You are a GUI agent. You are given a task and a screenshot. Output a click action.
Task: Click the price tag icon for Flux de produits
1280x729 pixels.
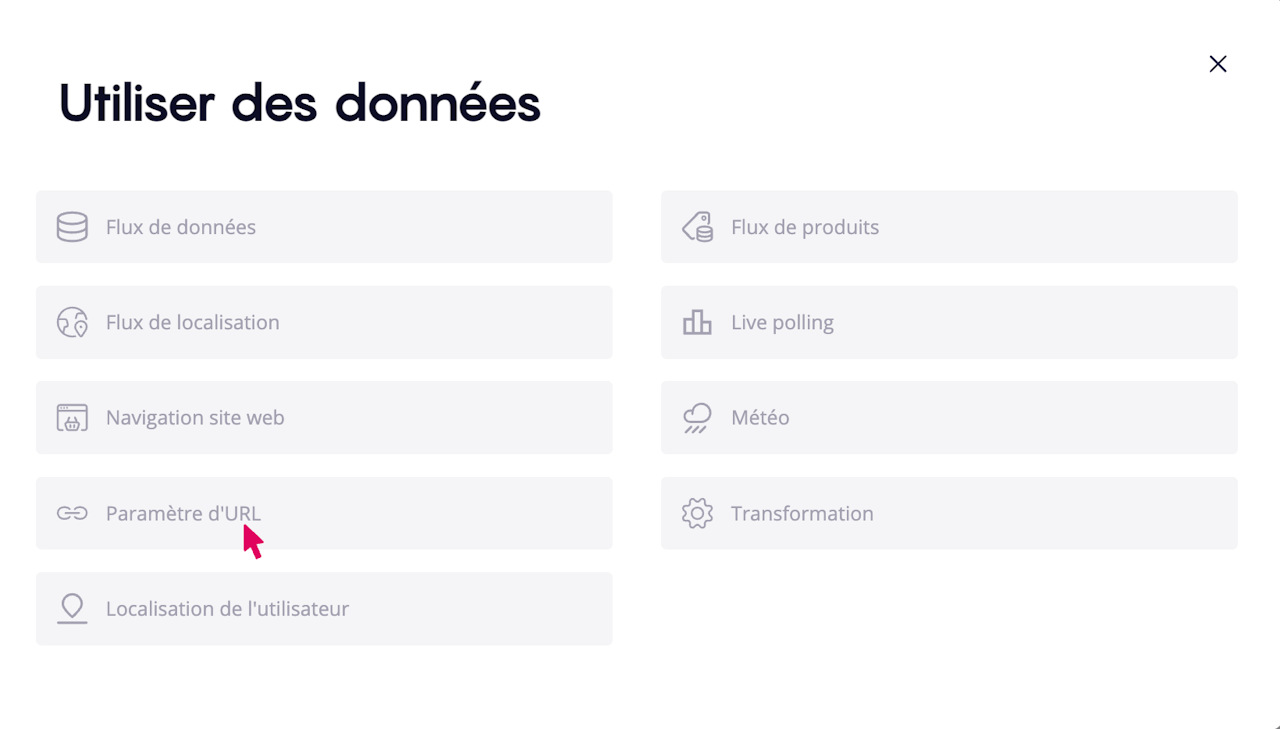tap(697, 227)
